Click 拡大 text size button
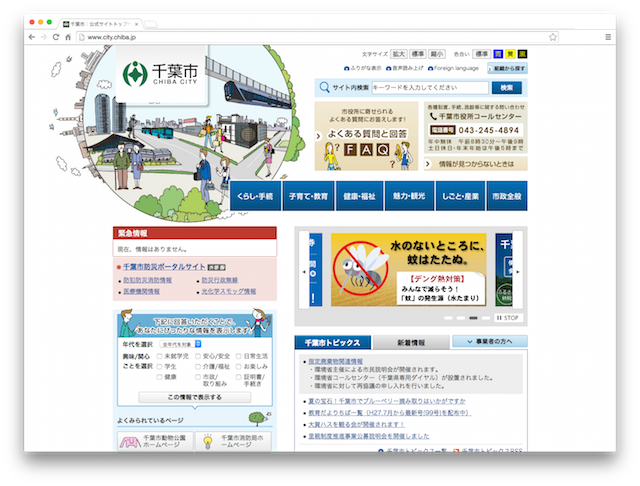 point(398,54)
